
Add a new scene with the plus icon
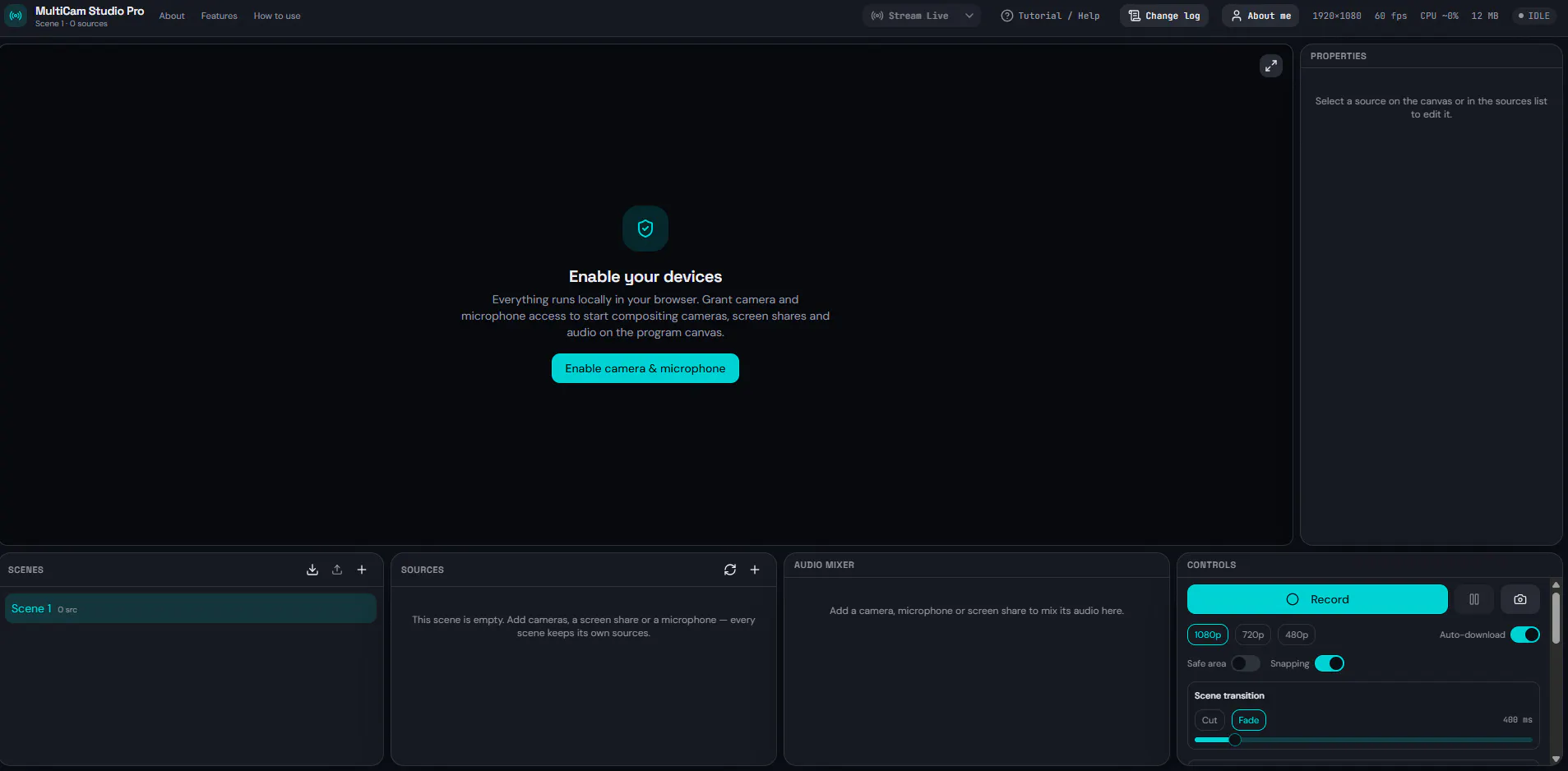click(x=362, y=570)
